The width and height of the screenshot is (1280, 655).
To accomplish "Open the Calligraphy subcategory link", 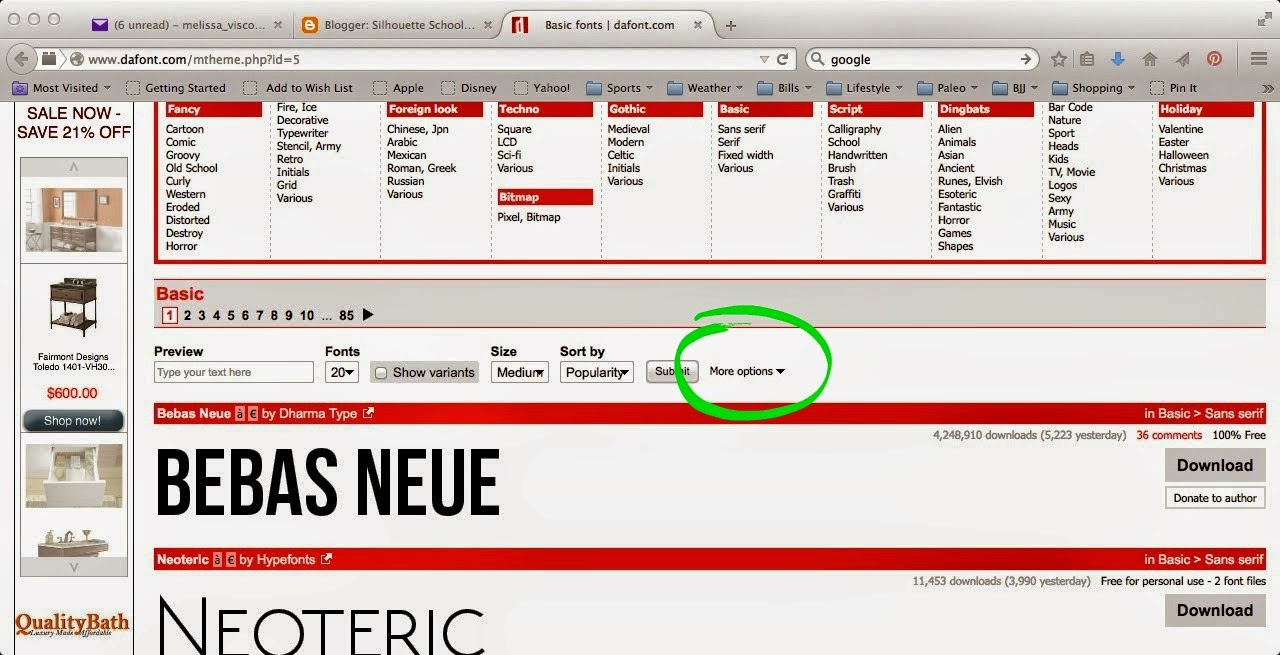I will [855, 129].
